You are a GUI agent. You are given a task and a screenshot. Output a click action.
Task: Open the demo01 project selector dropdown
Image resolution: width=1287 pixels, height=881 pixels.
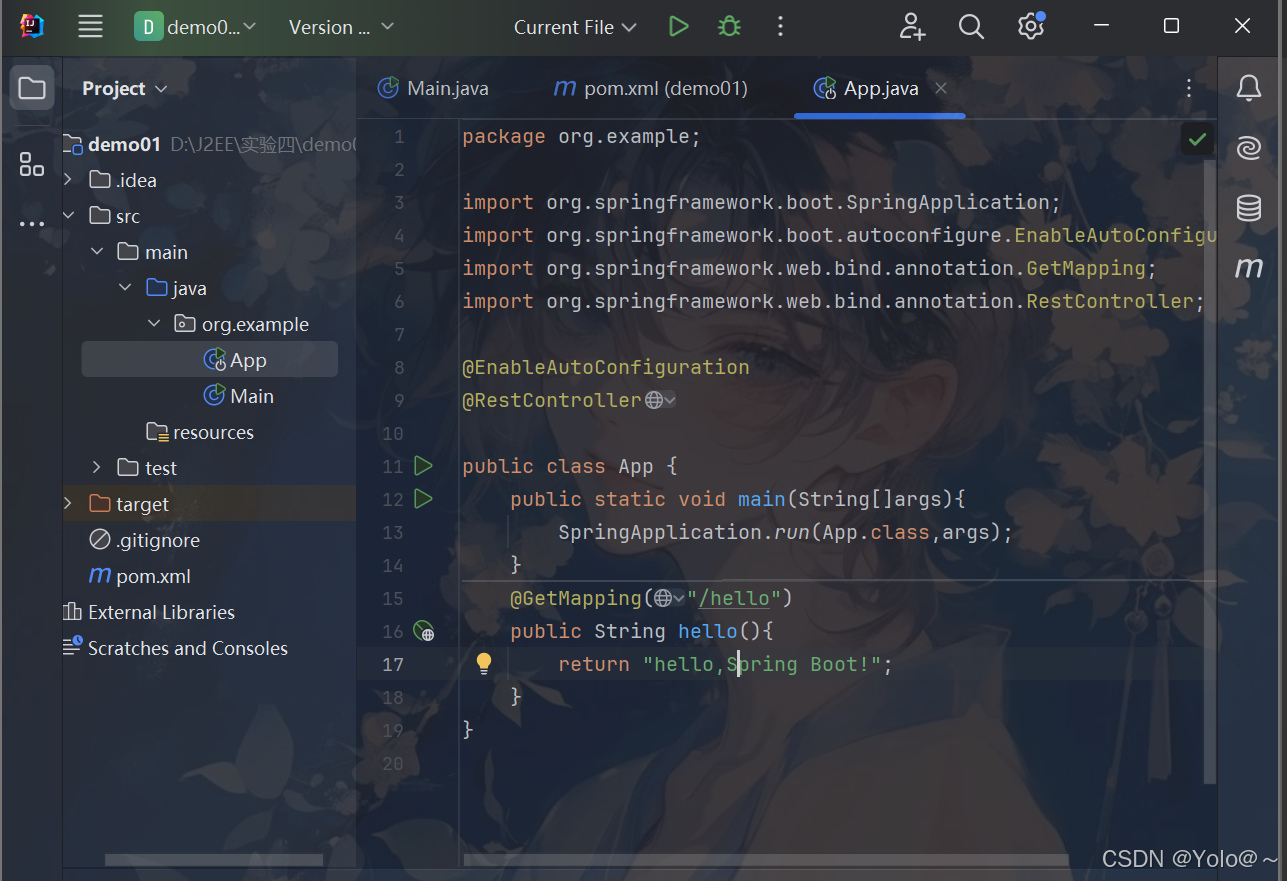(195, 27)
